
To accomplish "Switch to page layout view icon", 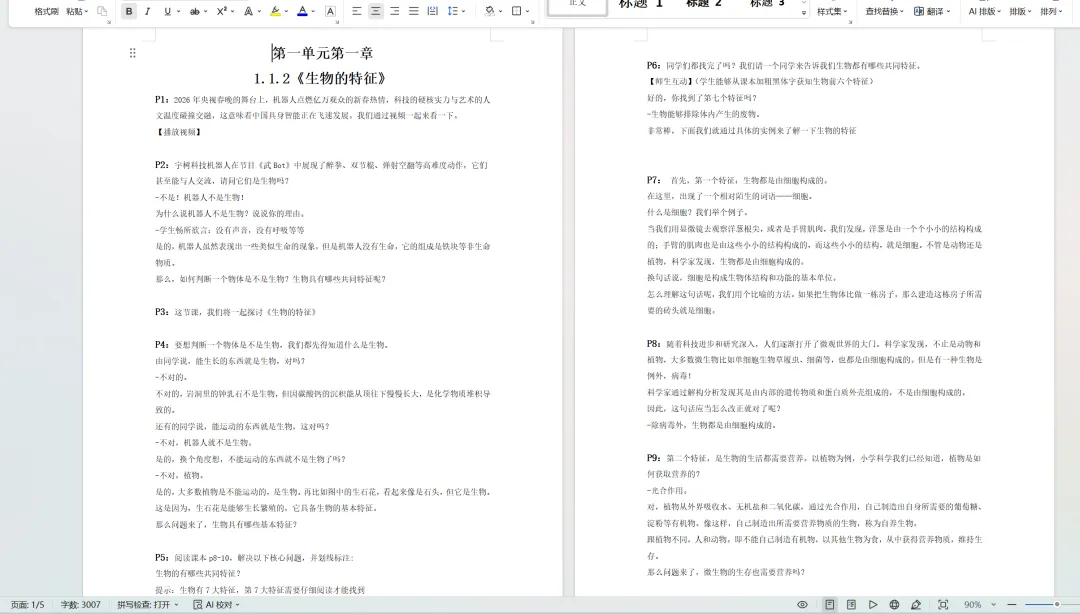I will click(830, 604).
